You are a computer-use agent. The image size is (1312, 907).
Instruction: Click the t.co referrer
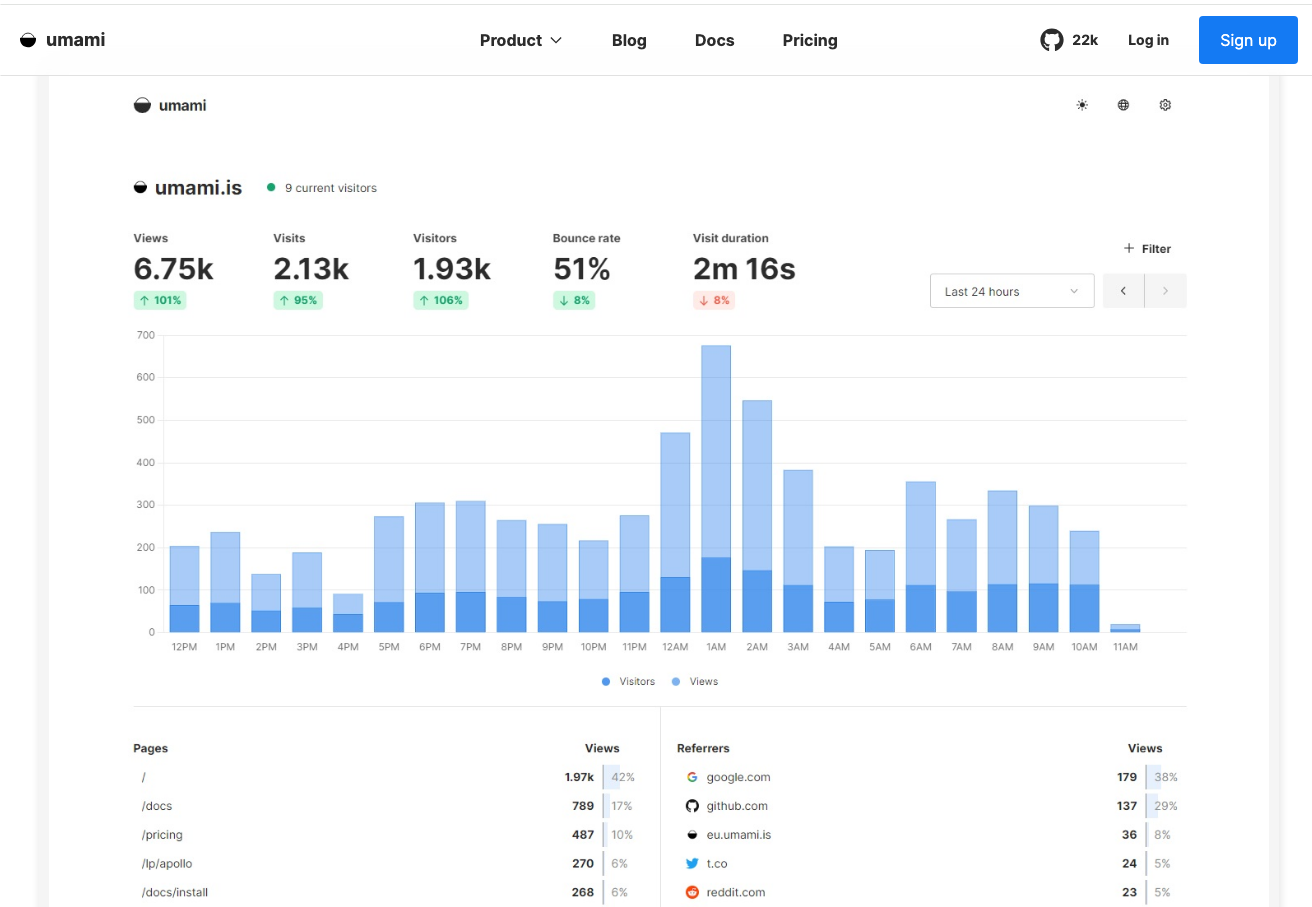[717, 863]
